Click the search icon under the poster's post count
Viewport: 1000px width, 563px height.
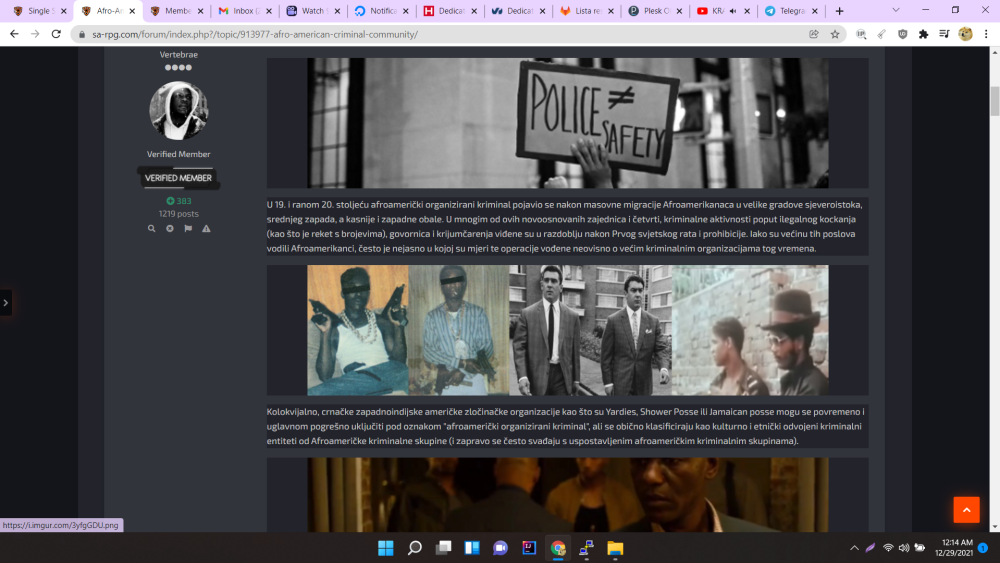pos(152,229)
